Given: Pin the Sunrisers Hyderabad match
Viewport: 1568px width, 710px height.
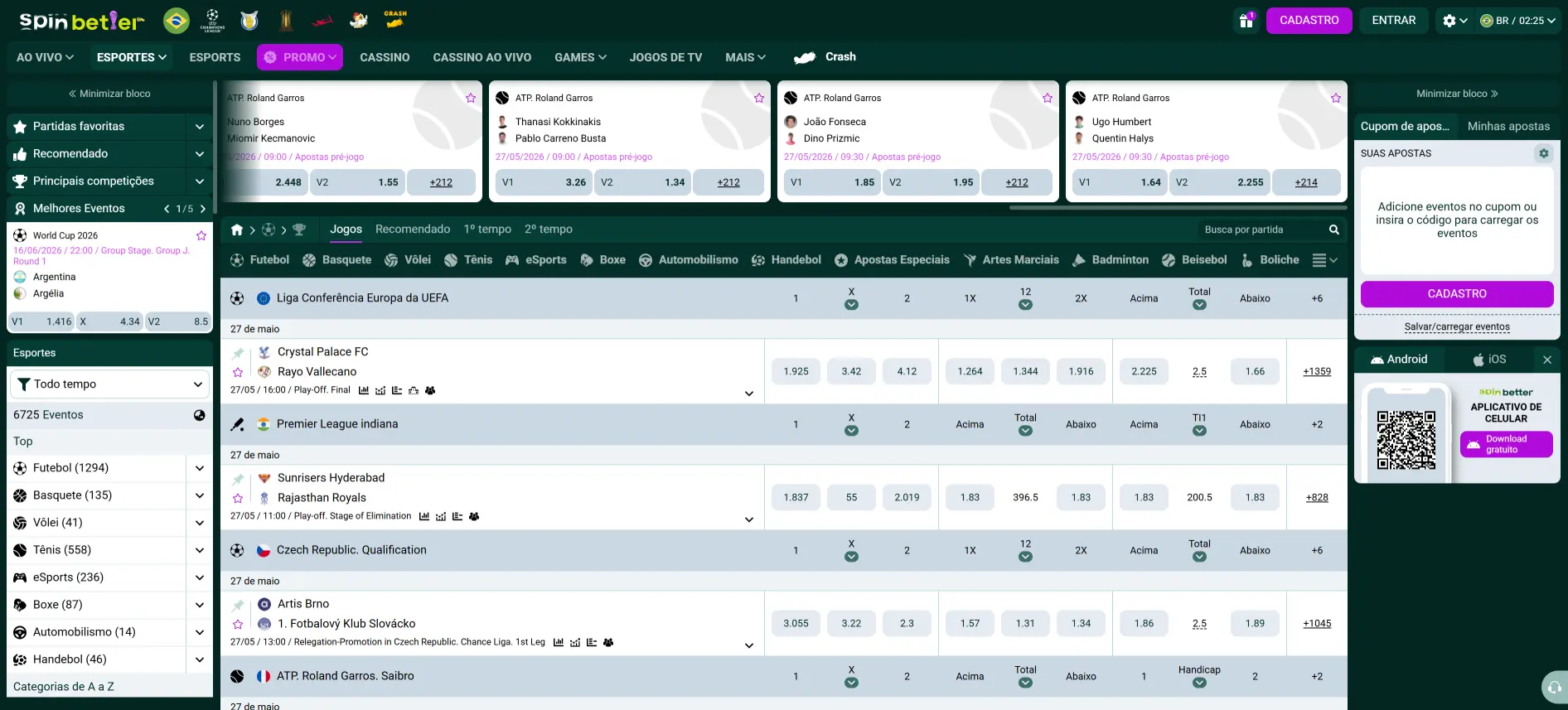Looking at the screenshot, I should (238, 480).
